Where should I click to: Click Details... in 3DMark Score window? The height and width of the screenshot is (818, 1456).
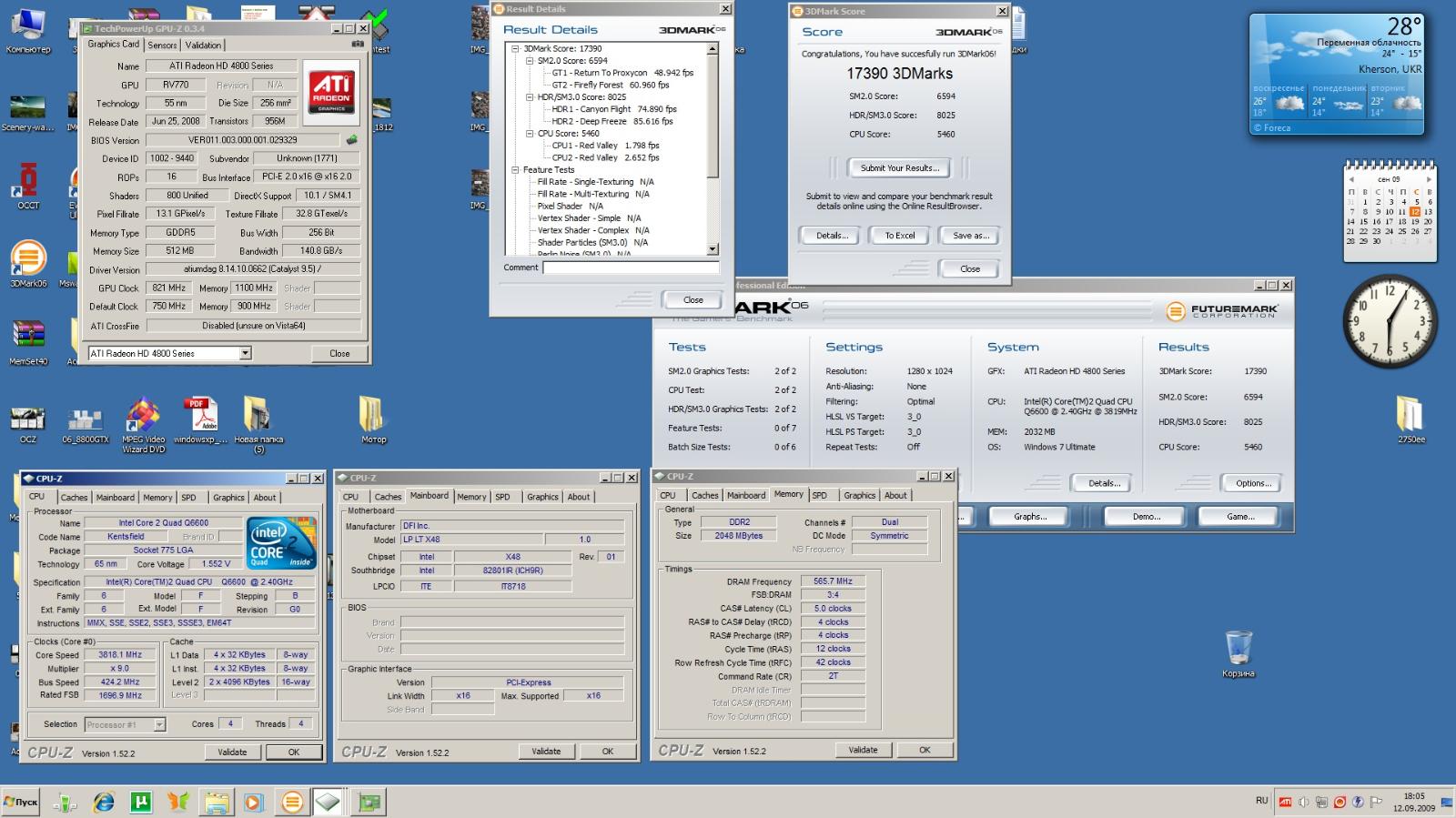pos(832,235)
